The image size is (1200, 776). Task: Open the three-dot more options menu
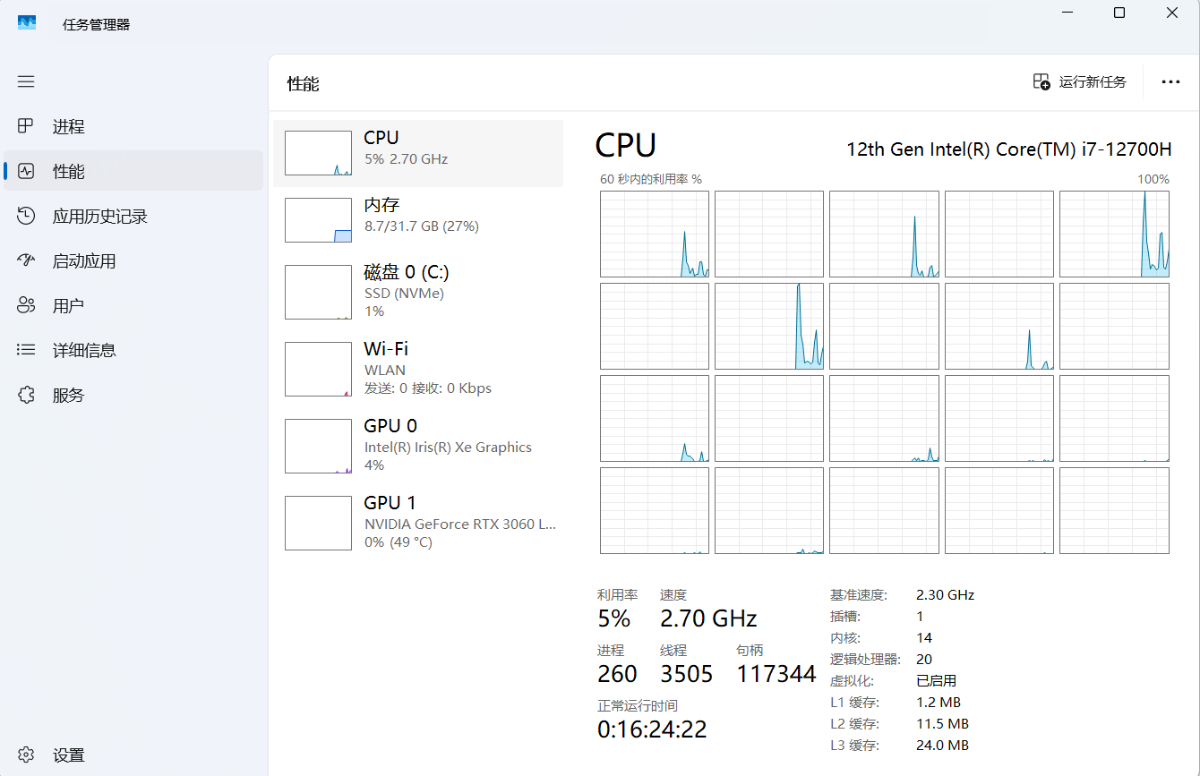(1171, 82)
